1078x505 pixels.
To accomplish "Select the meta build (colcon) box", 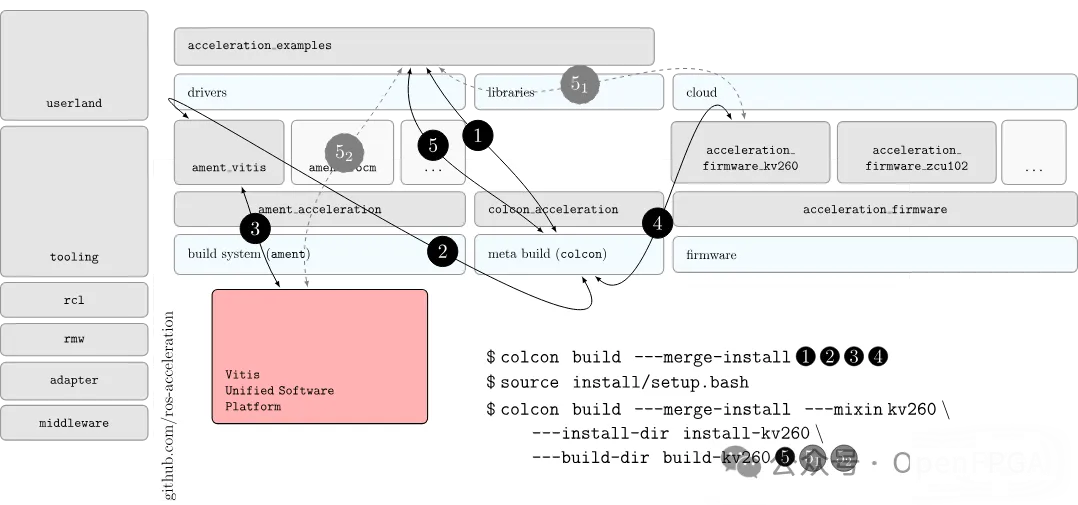I will click(x=568, y=254).
